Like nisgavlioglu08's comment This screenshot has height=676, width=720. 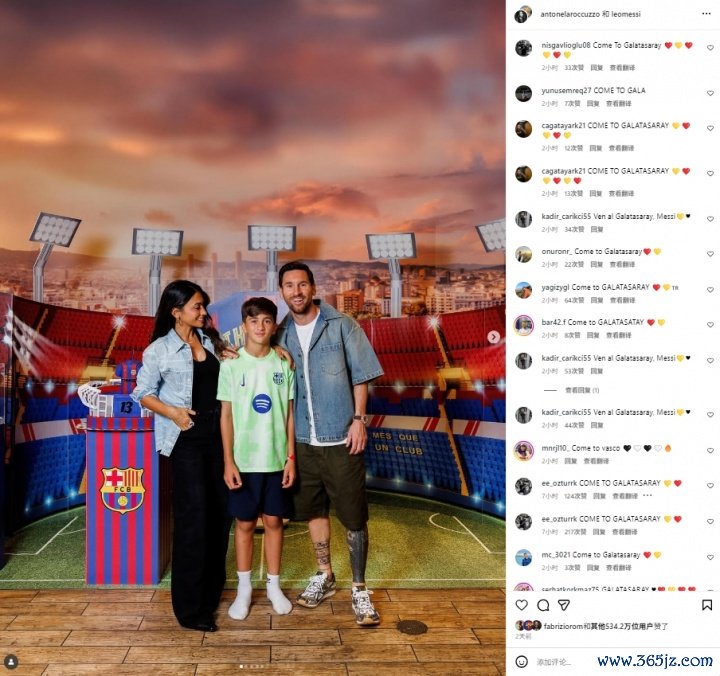pyautogui.click(x=710, y=48)
